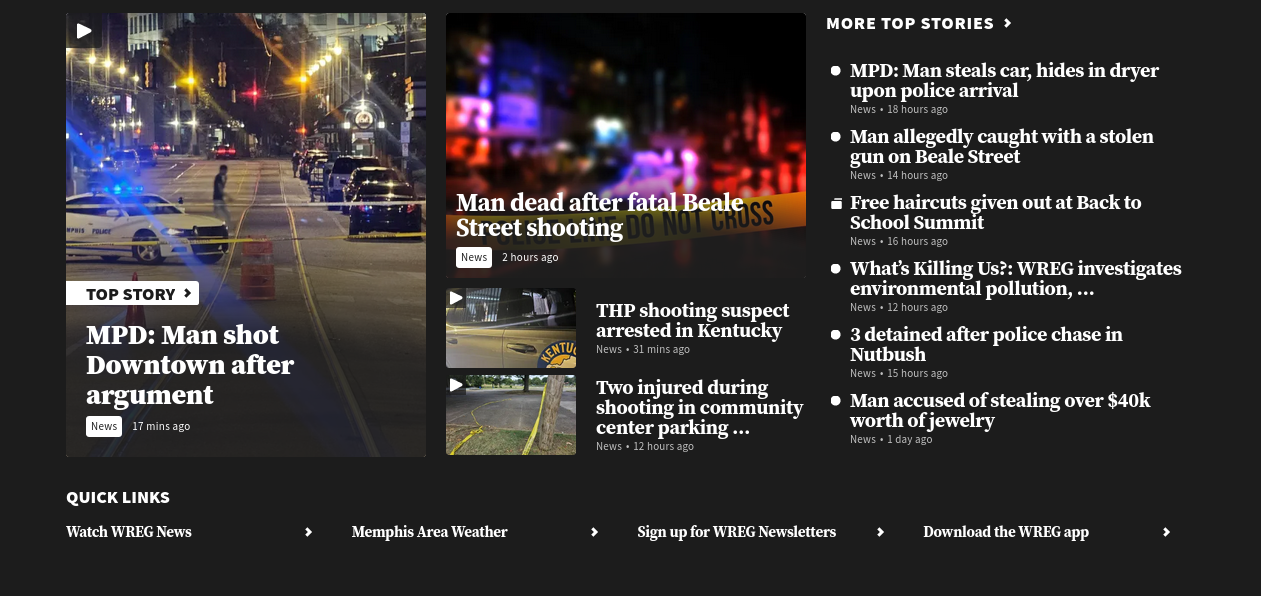Open the TOP STORY label button
This screenshot has height=596, width=1261.
click(x=132, y=293)
